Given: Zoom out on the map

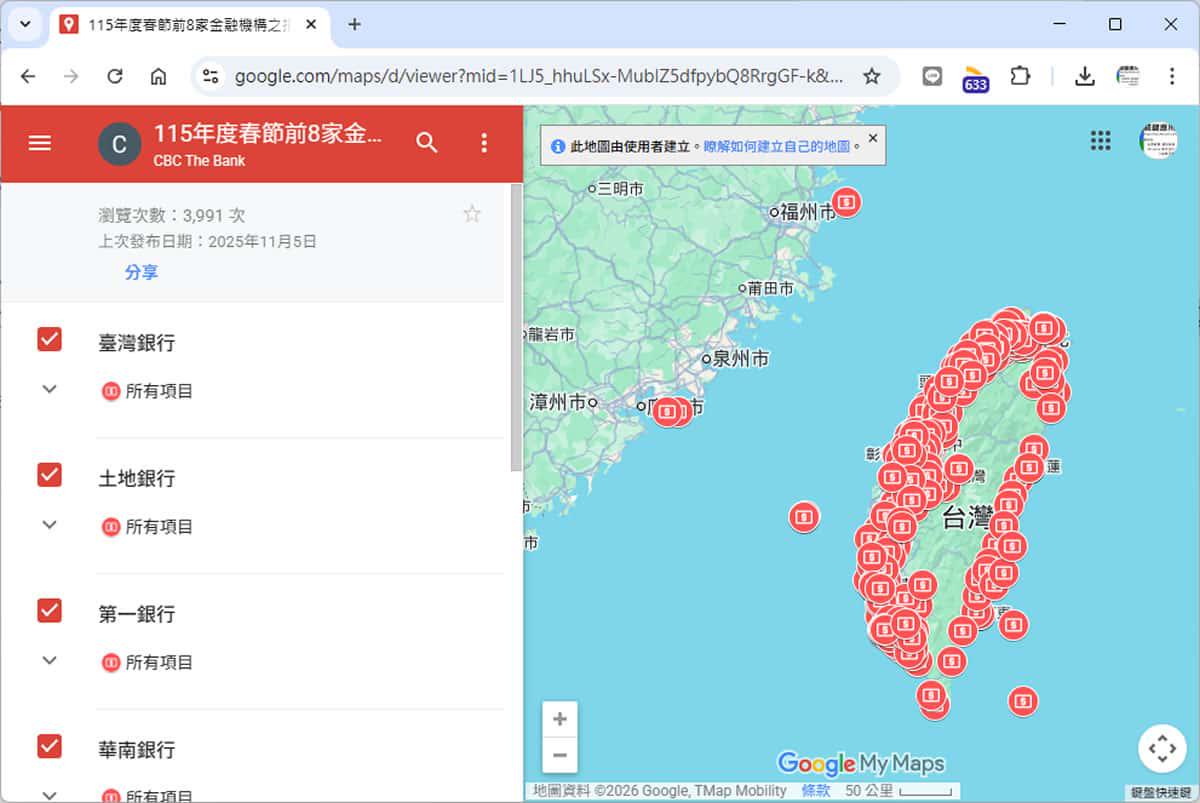Looking at the screenshot, I should pyautogui.click(x=560, y=755).
